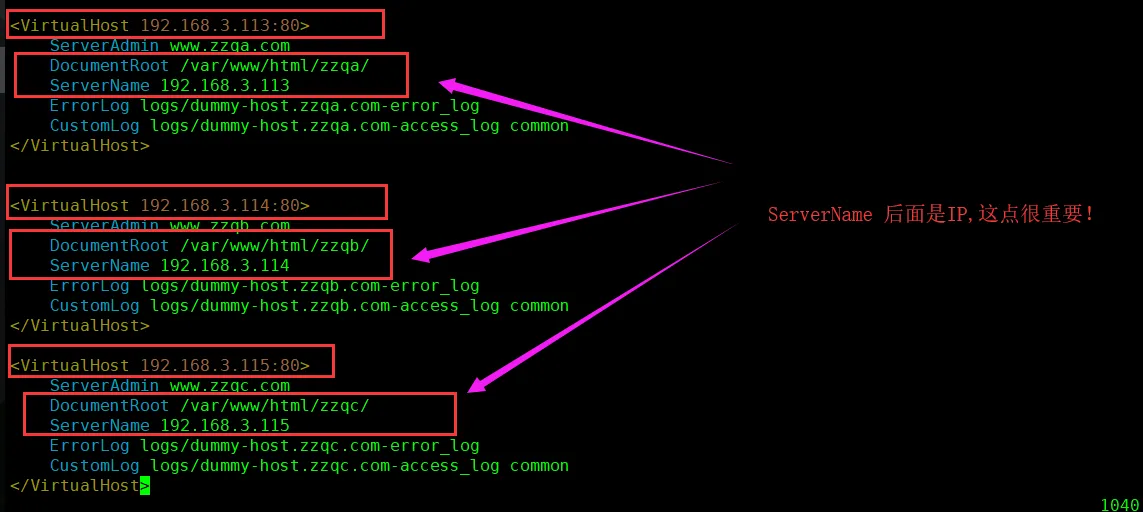The width and height of the screenshot is (1143, 512).
Task: Click ServerName 192.168.3.115 value
Action: 225,425
